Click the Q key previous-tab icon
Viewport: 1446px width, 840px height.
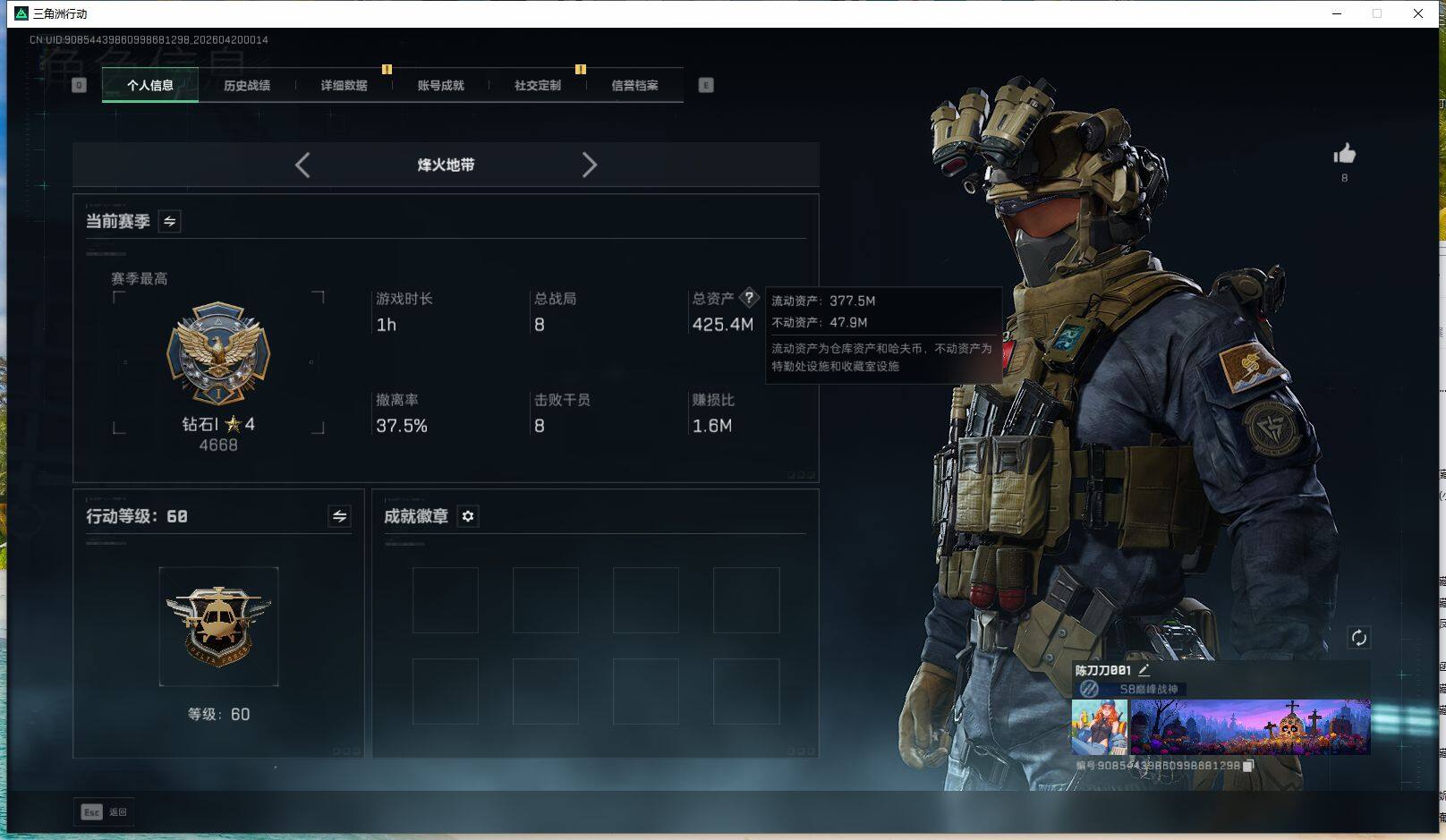click(x=79, y=85)
